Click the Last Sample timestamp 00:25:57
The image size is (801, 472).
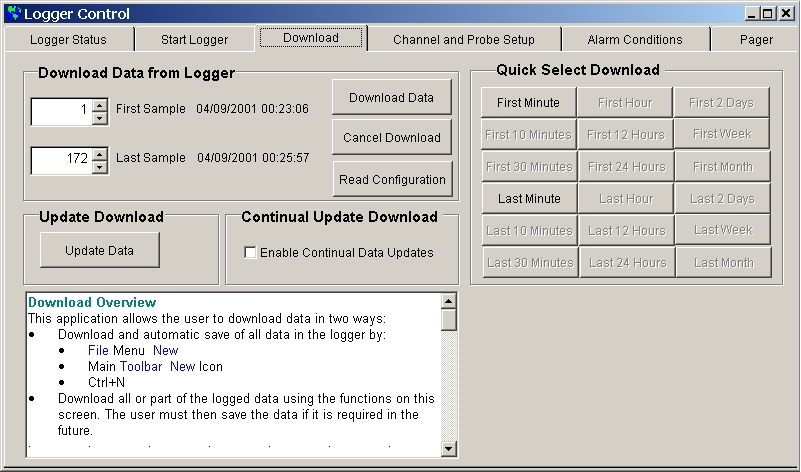click(x=285, y=158)
